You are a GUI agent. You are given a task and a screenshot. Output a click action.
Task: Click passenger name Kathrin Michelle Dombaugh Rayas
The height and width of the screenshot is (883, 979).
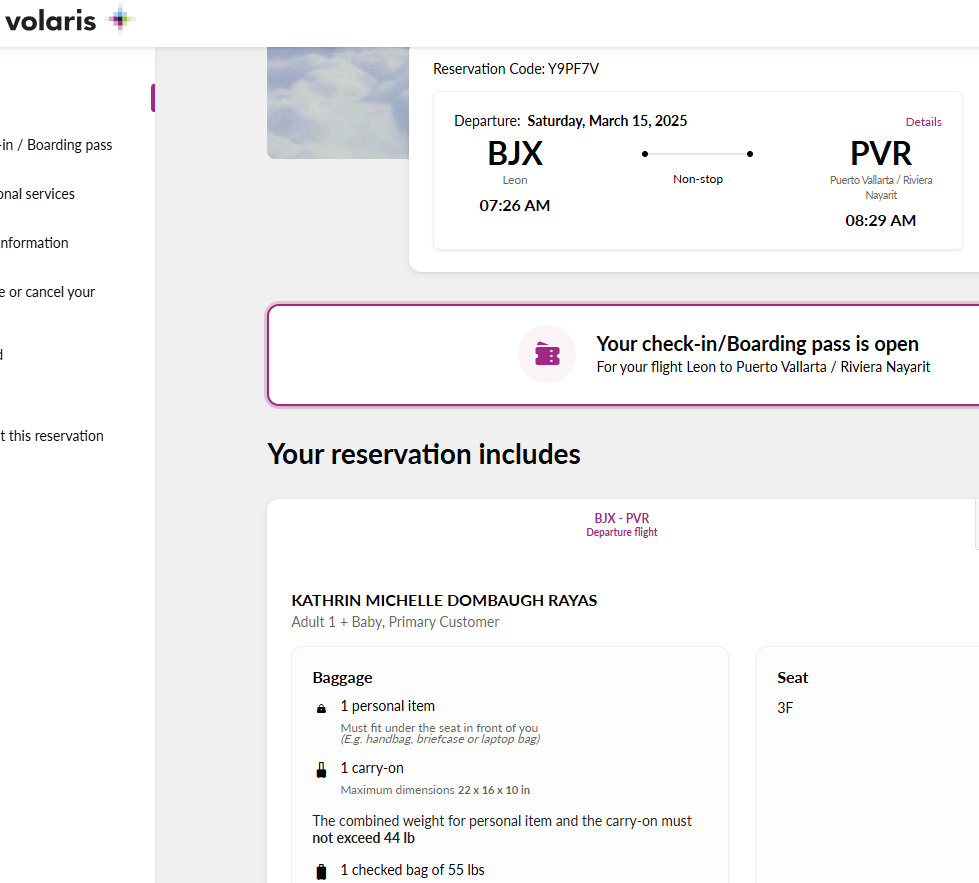point(444,600)
